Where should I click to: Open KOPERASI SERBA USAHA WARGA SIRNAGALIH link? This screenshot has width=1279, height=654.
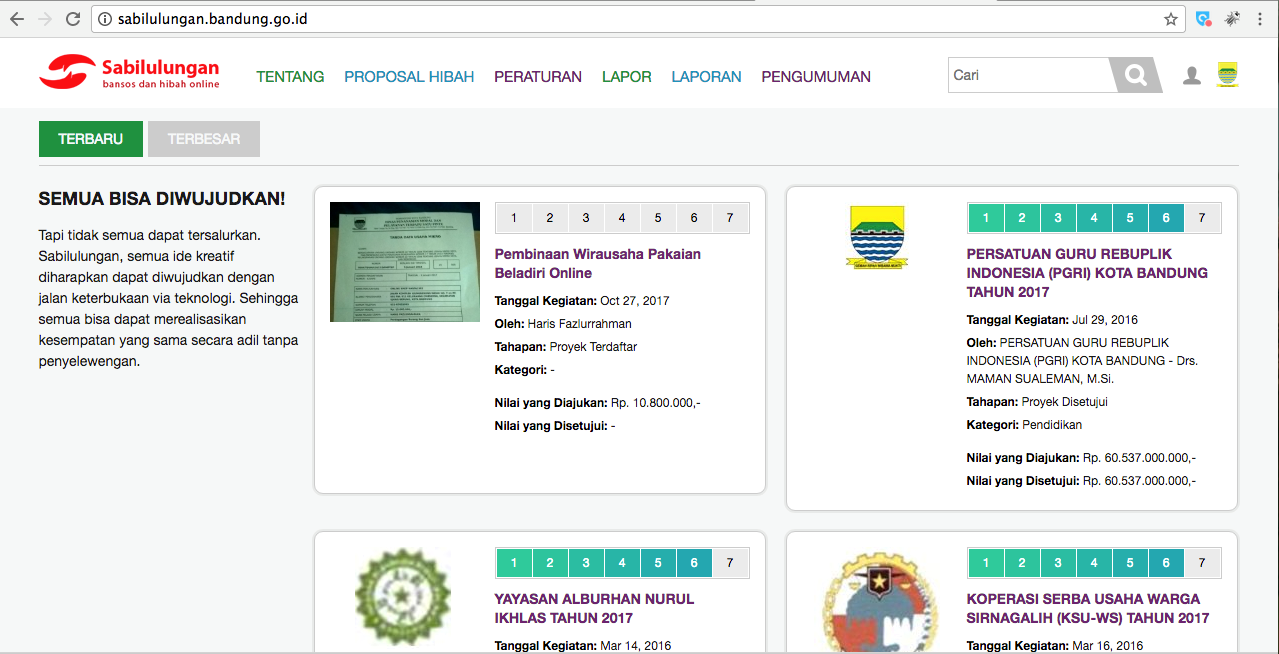[1088, 608]
